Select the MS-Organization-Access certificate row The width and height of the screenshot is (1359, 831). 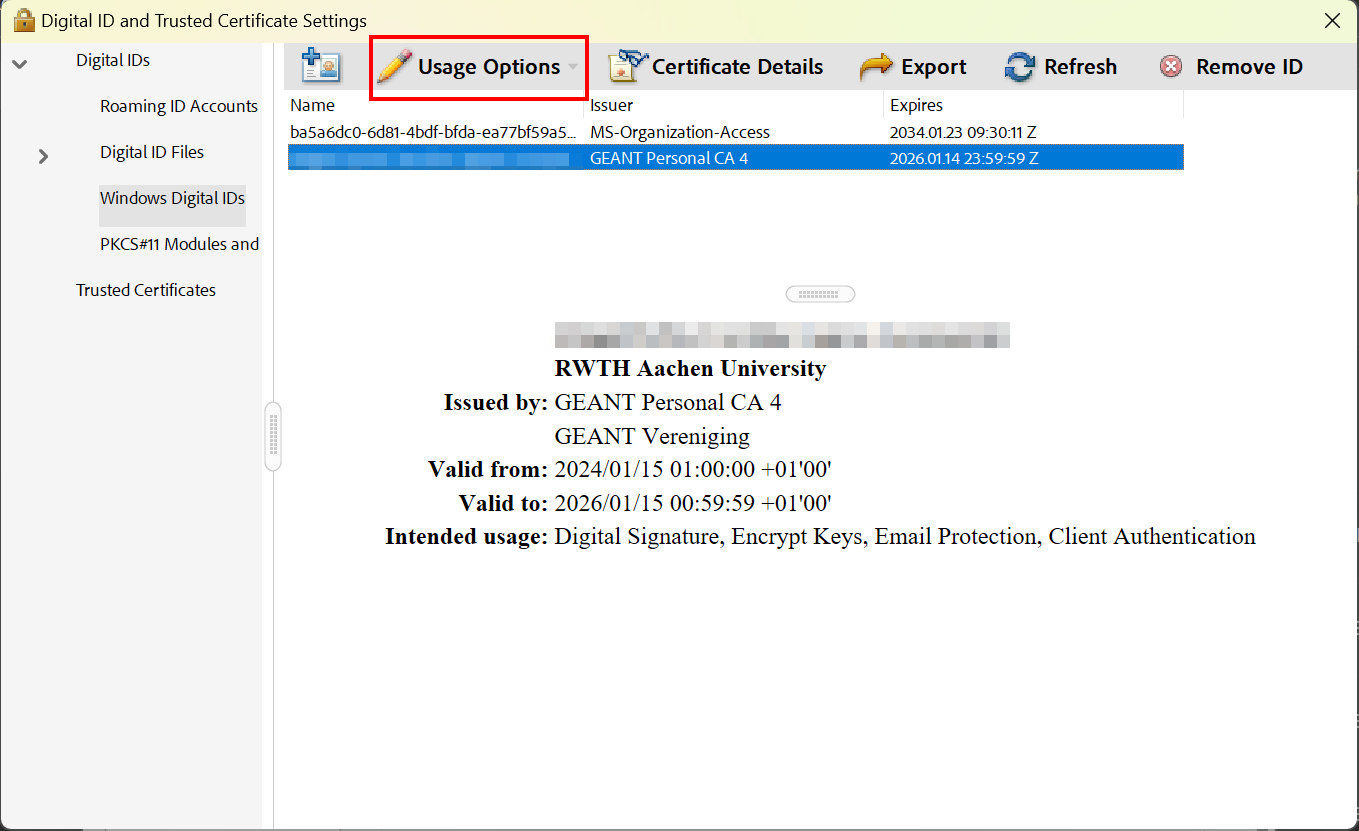pyautogui.click(x=680, y=131)
